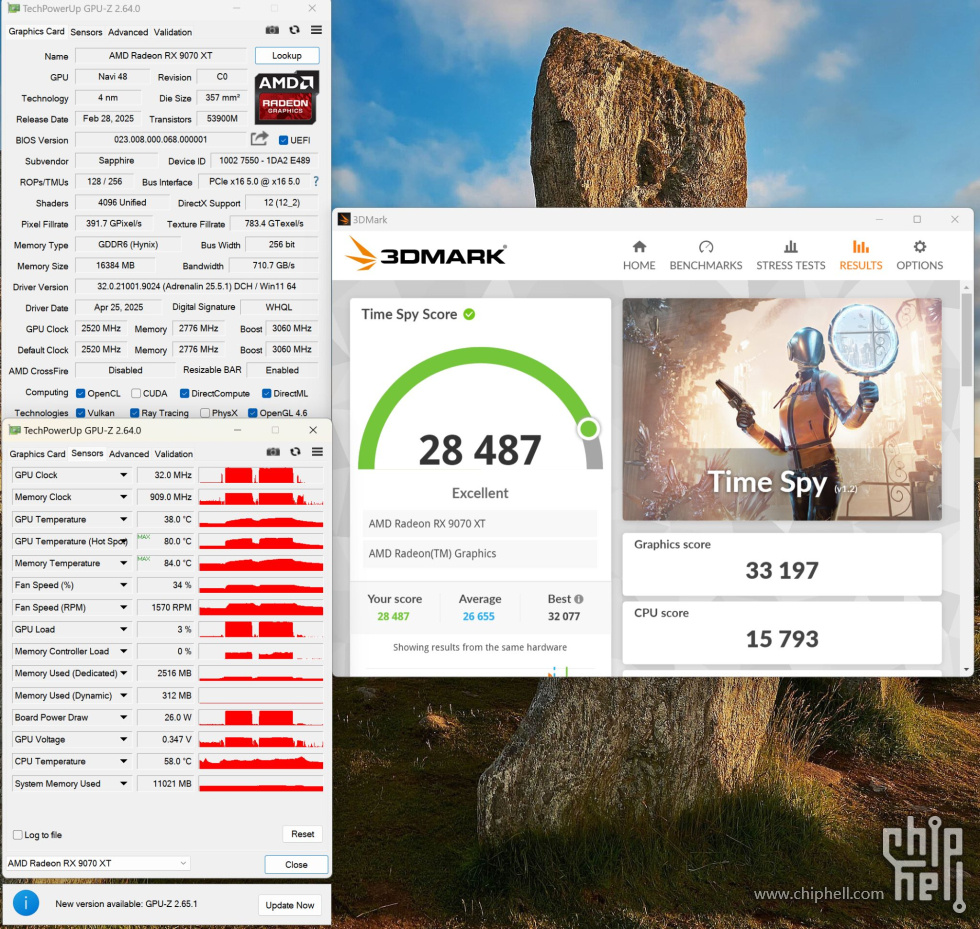Click the Board Power Draw sensor graph
This screenshot has width=980, height=929.
coord(261,717)
